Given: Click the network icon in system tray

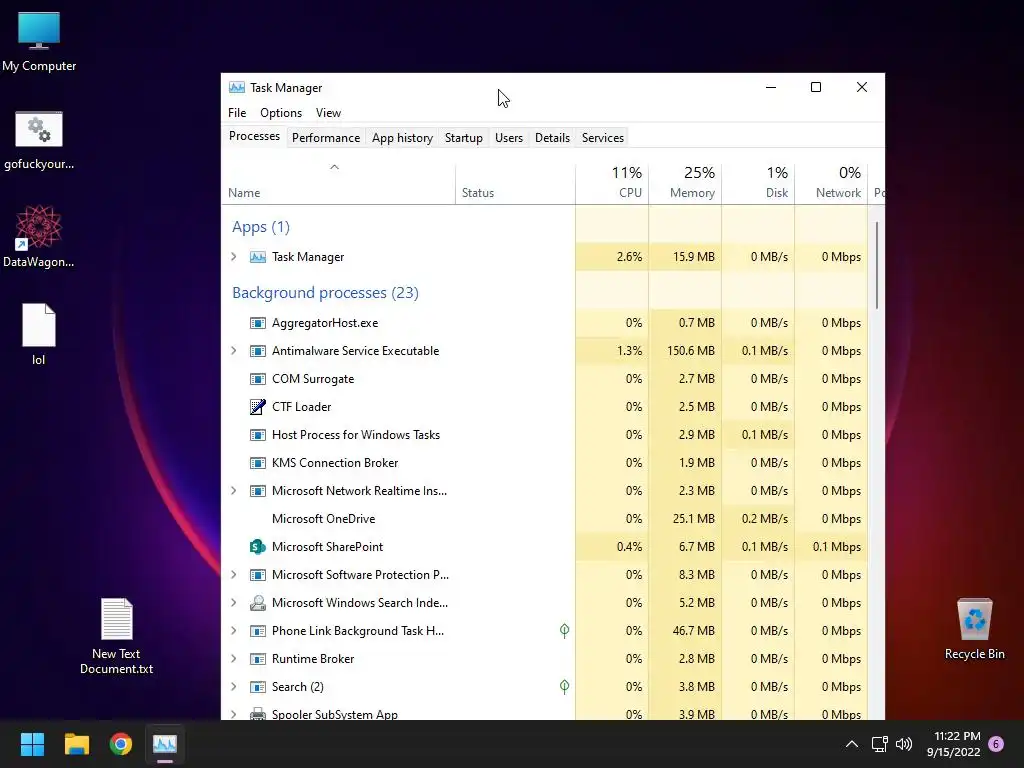Looking at the screenshot, I should [880, 744].
